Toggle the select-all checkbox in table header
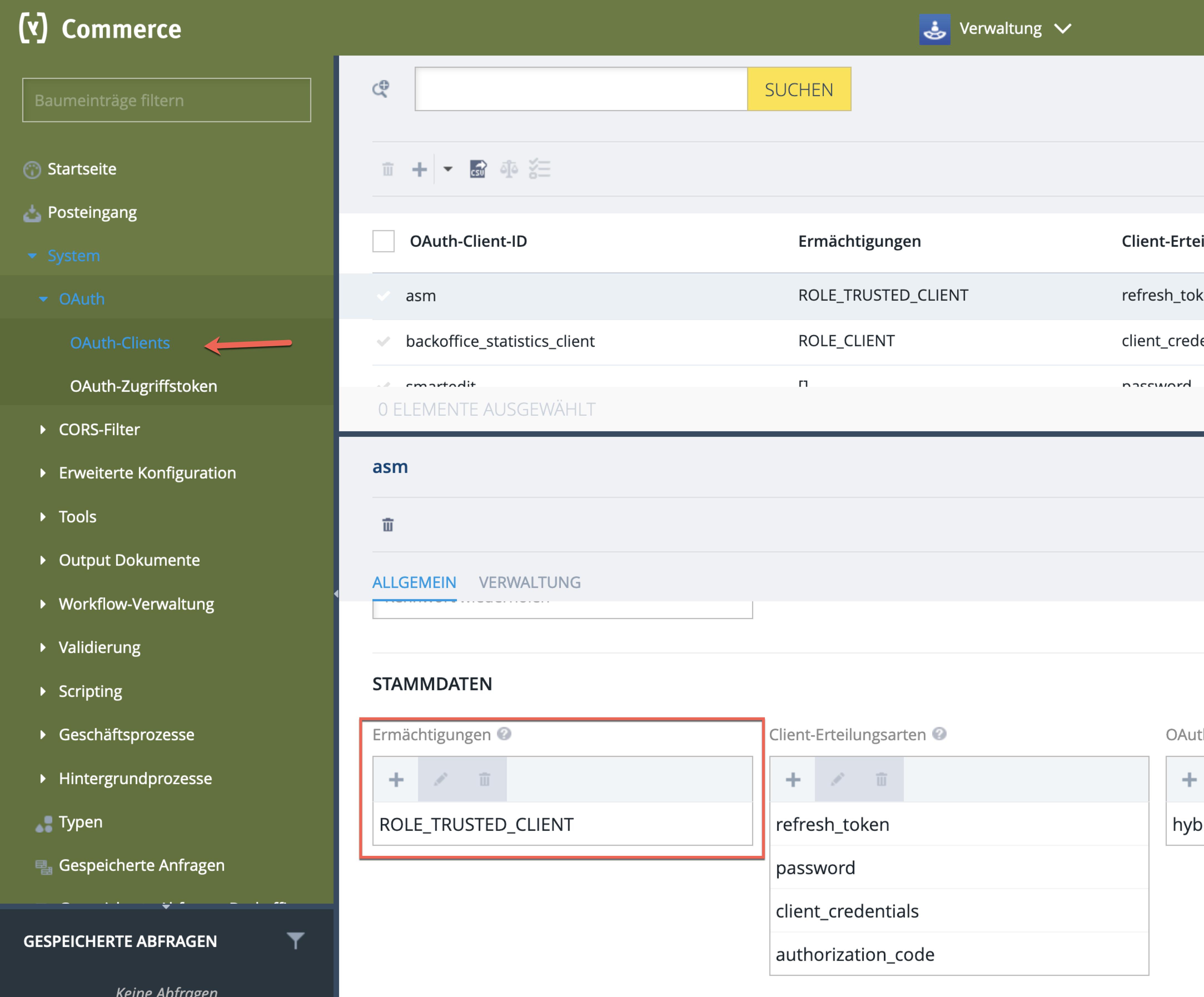 click(x=384, y=241)
